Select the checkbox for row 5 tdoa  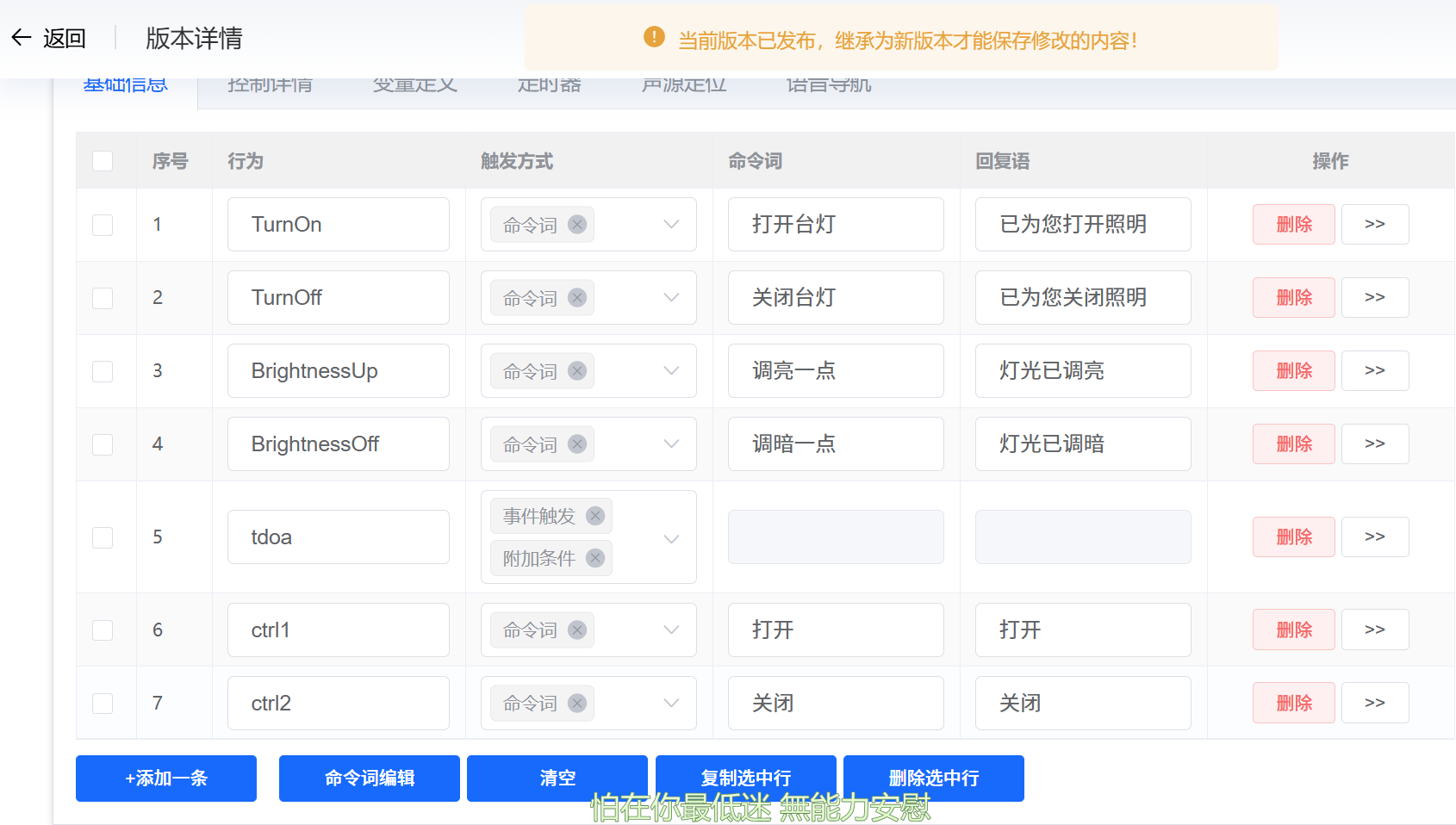(103, 537)
